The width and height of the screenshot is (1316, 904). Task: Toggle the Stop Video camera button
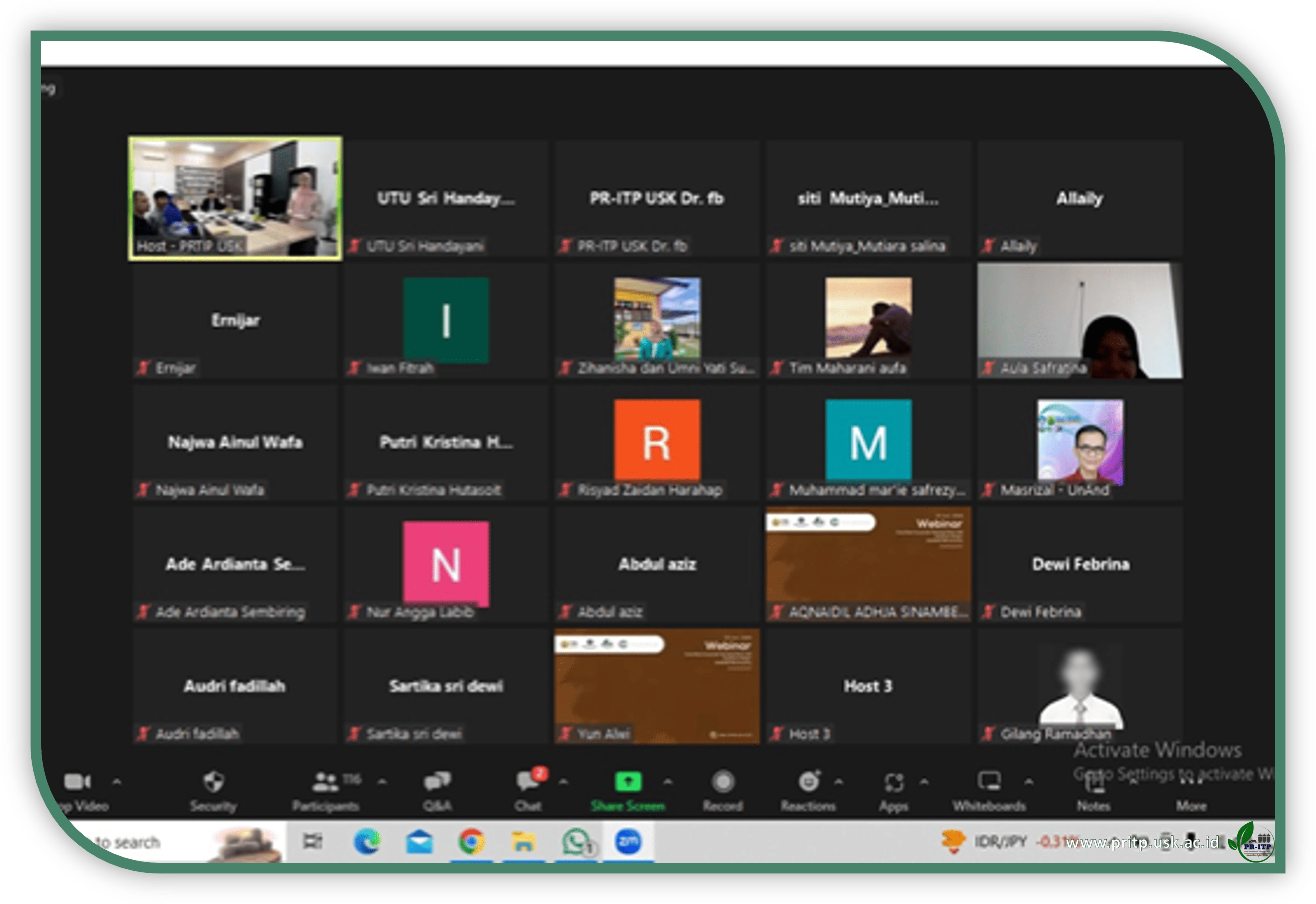[x=77, y=782]
